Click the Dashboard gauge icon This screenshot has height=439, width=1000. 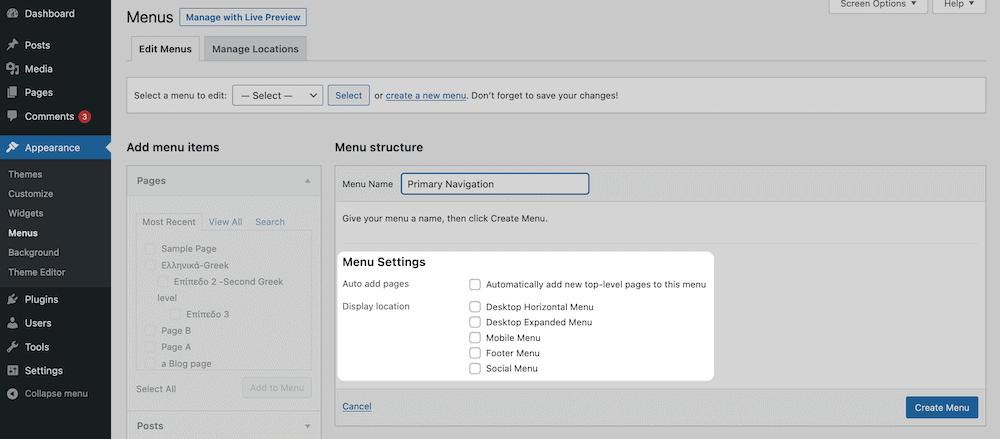pyautogui.click(x=12, y=14)
